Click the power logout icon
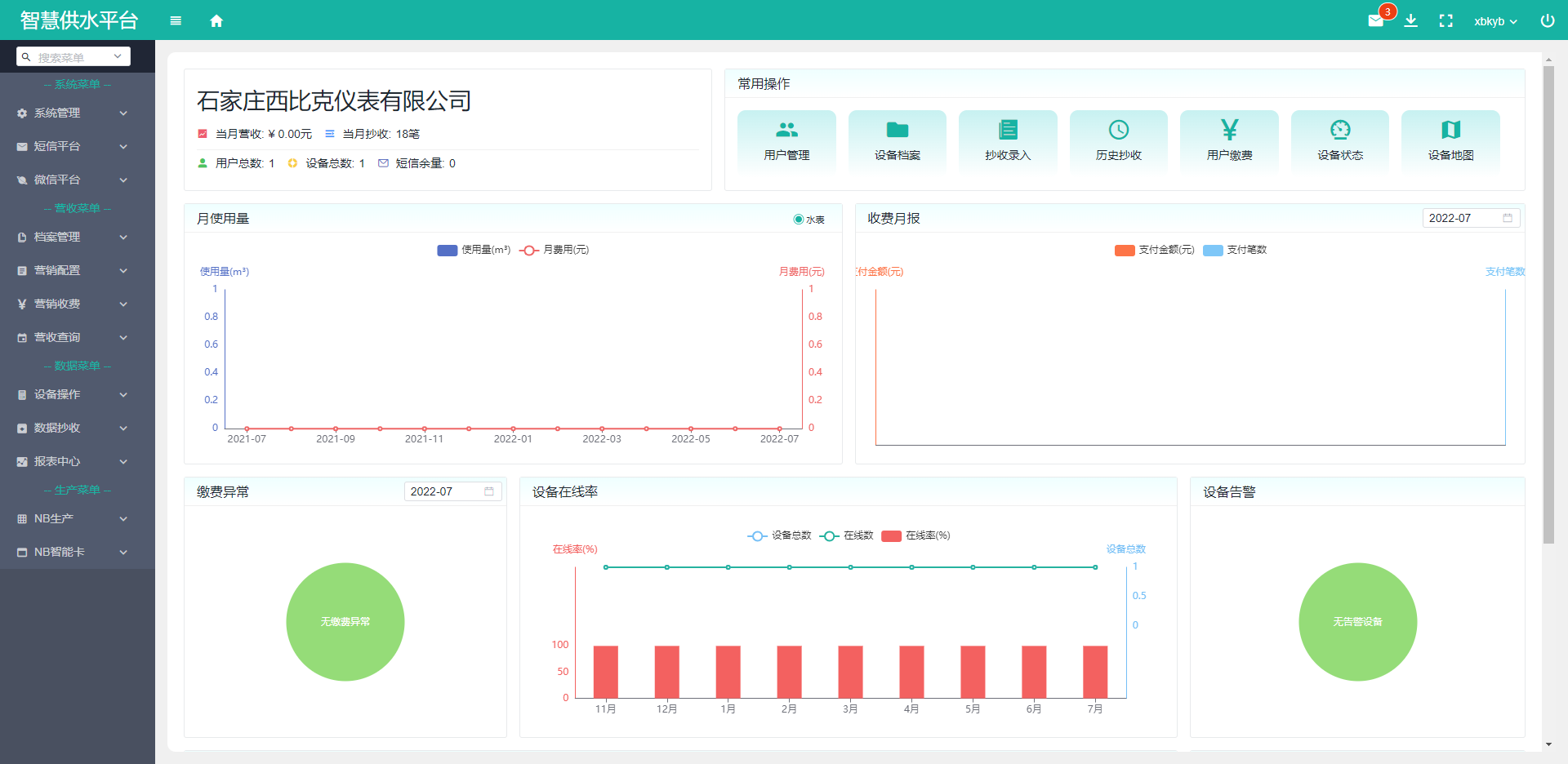 point(1547,21)
